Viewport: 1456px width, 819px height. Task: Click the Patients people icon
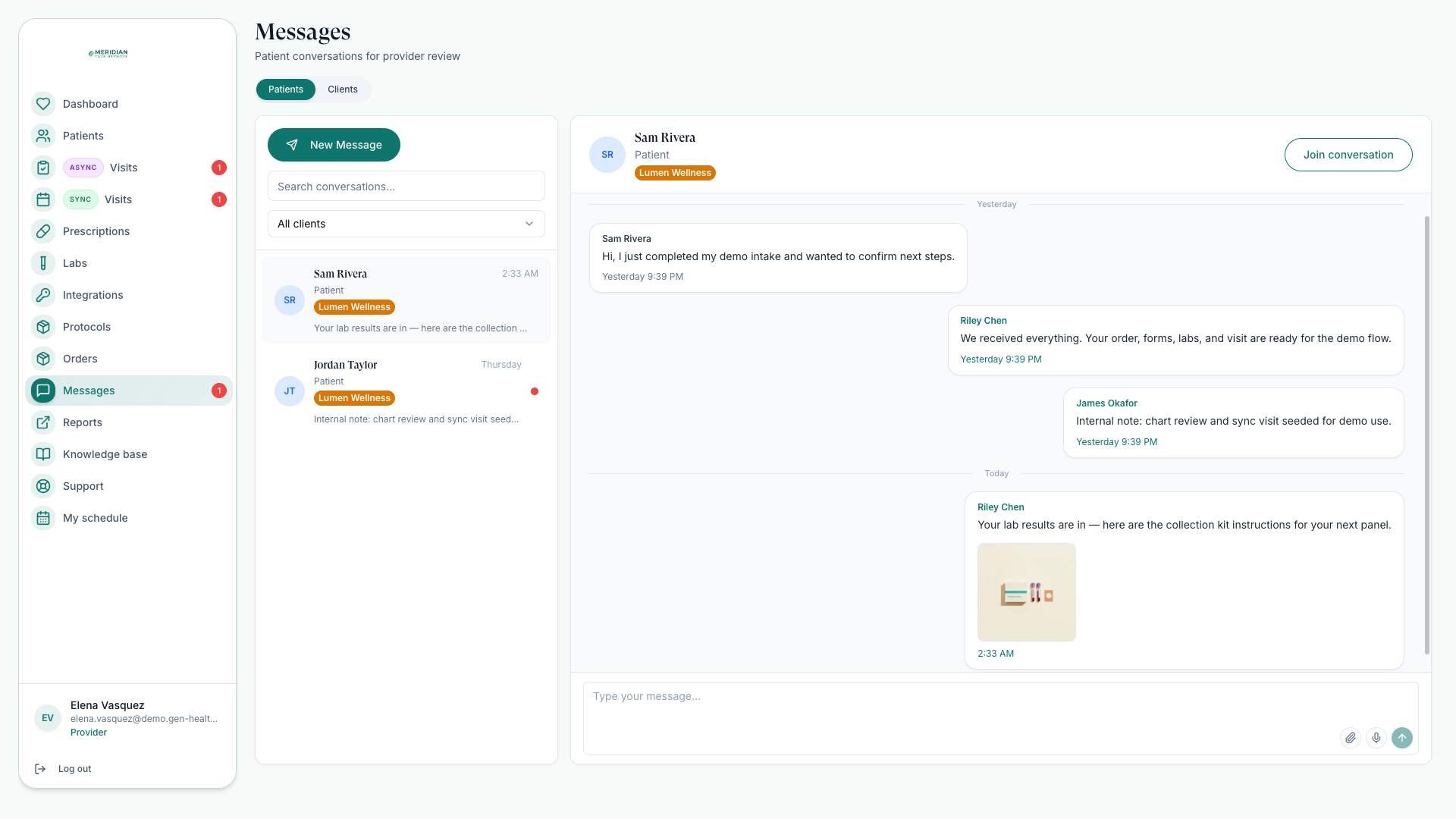(x=43, y=136)
